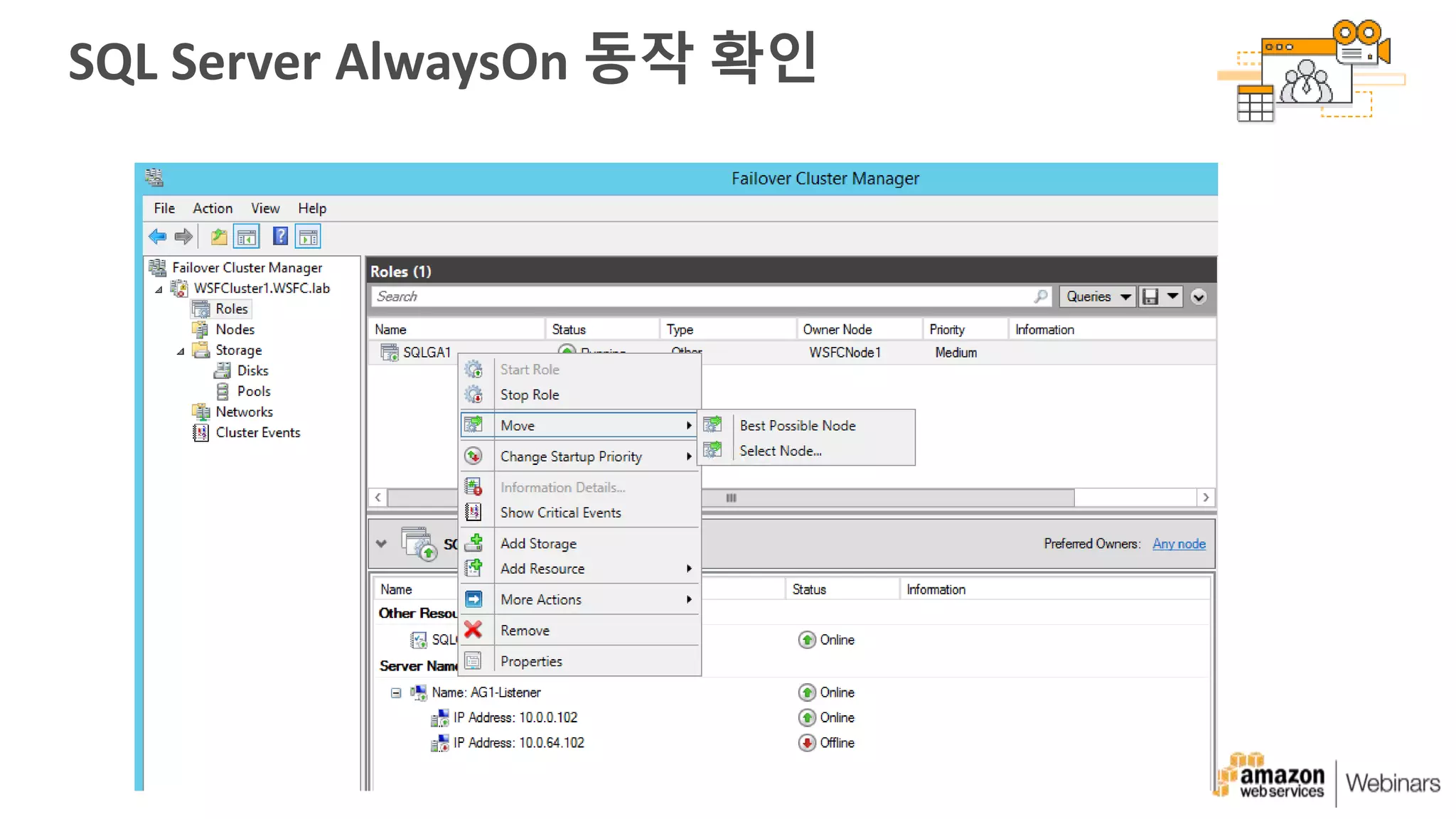
Task: Toggle the action pane toolbar icon
Action: tap(308, 237)
